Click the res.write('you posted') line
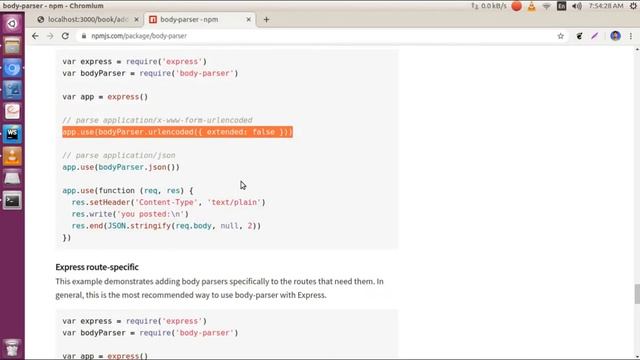Viewport: 640px width, 360px height. 130,214
